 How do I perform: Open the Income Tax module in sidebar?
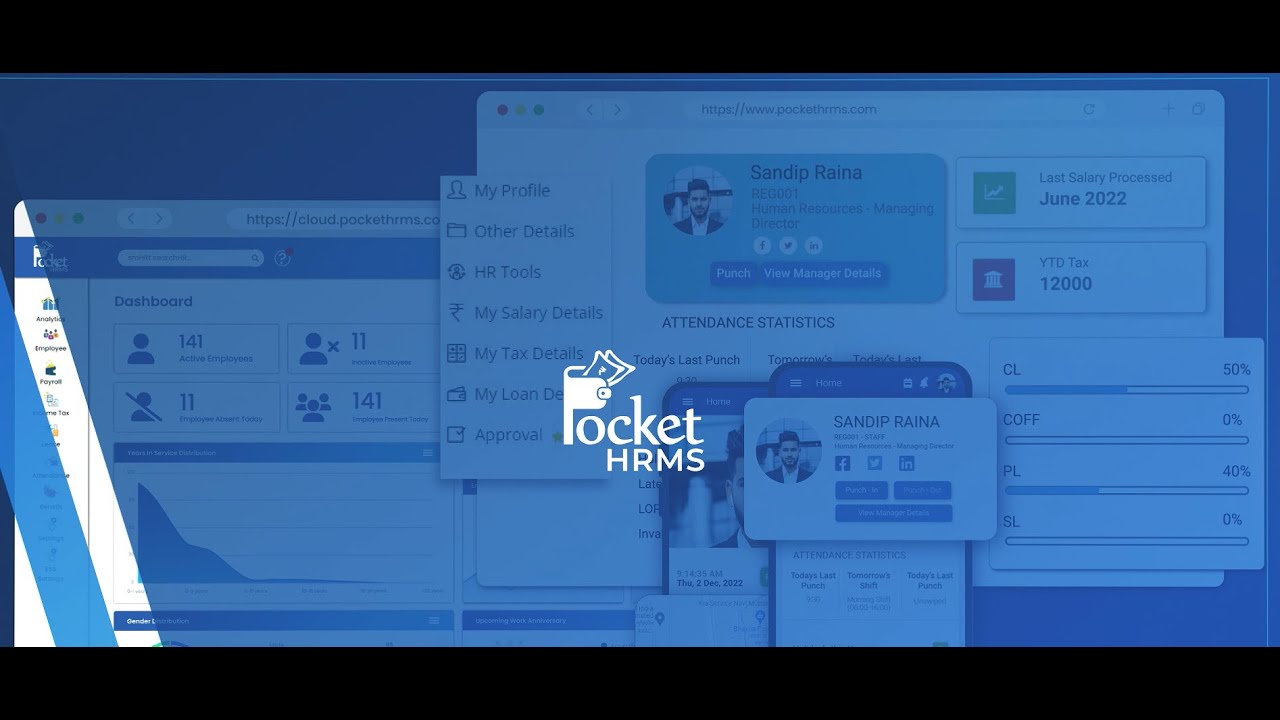click(x=50, y=404)
